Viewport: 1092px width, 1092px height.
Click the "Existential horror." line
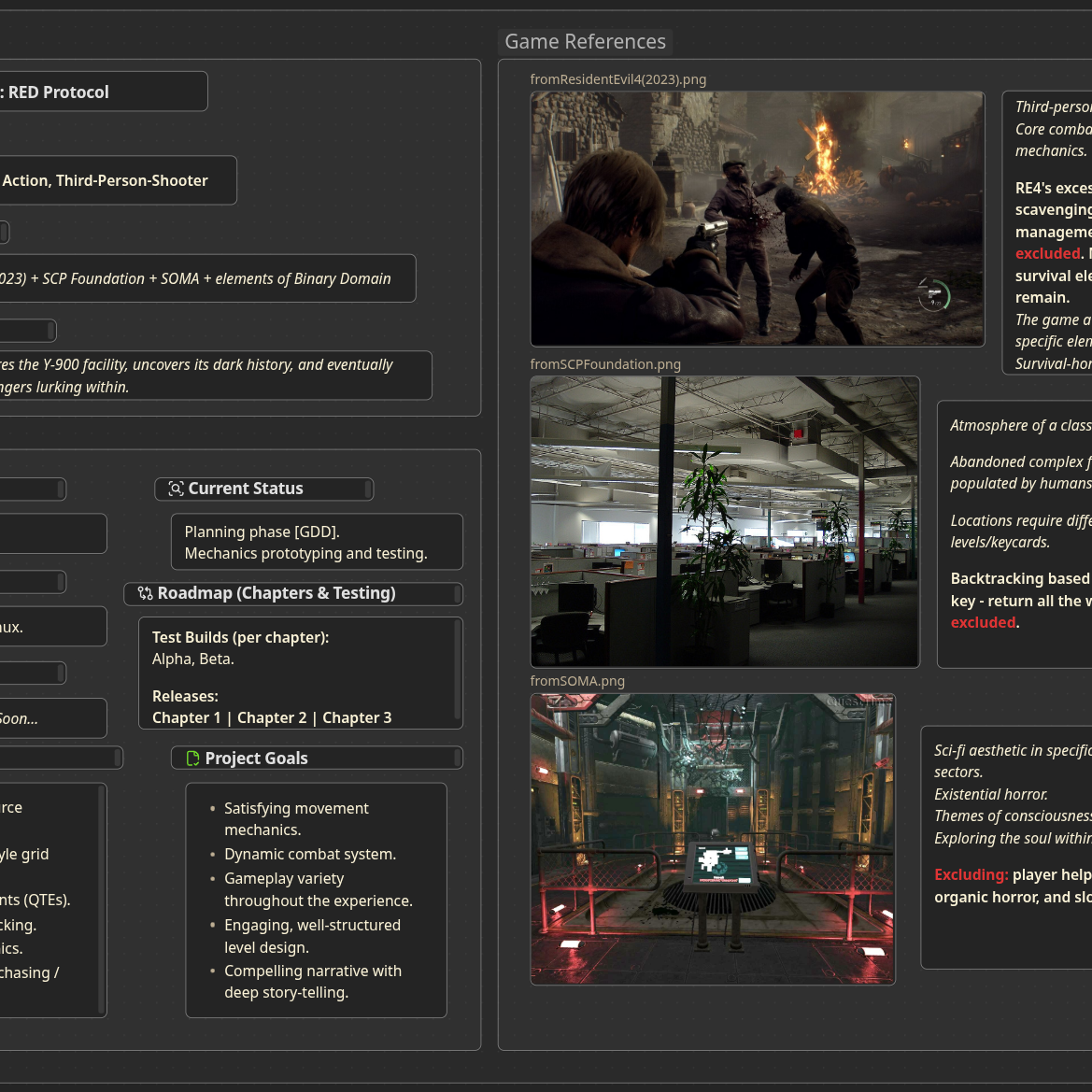coord(991,795)
